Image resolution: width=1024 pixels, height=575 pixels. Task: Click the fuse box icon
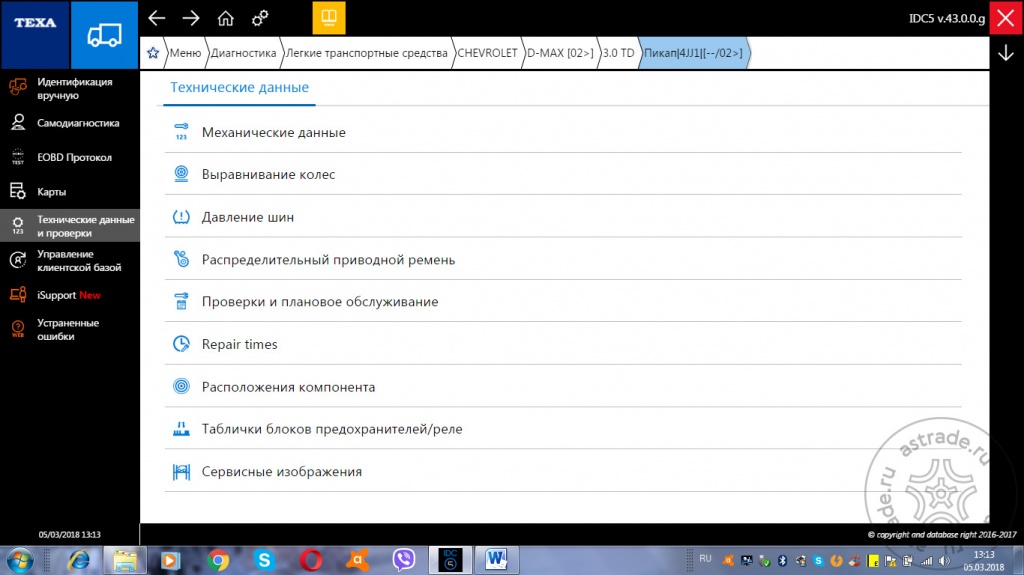click(x=181, y=429)
